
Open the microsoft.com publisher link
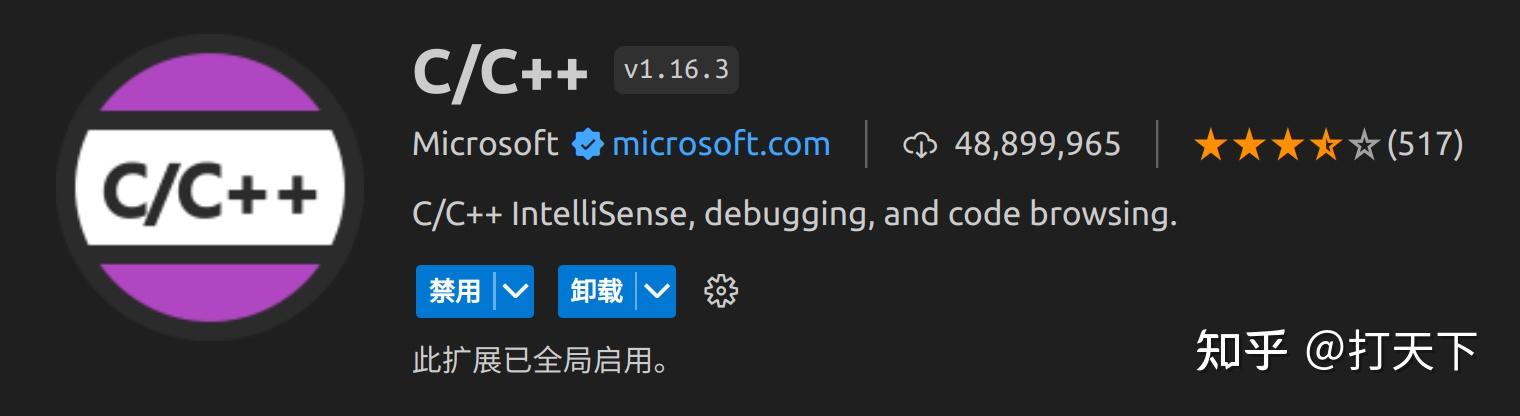[721, 144]
